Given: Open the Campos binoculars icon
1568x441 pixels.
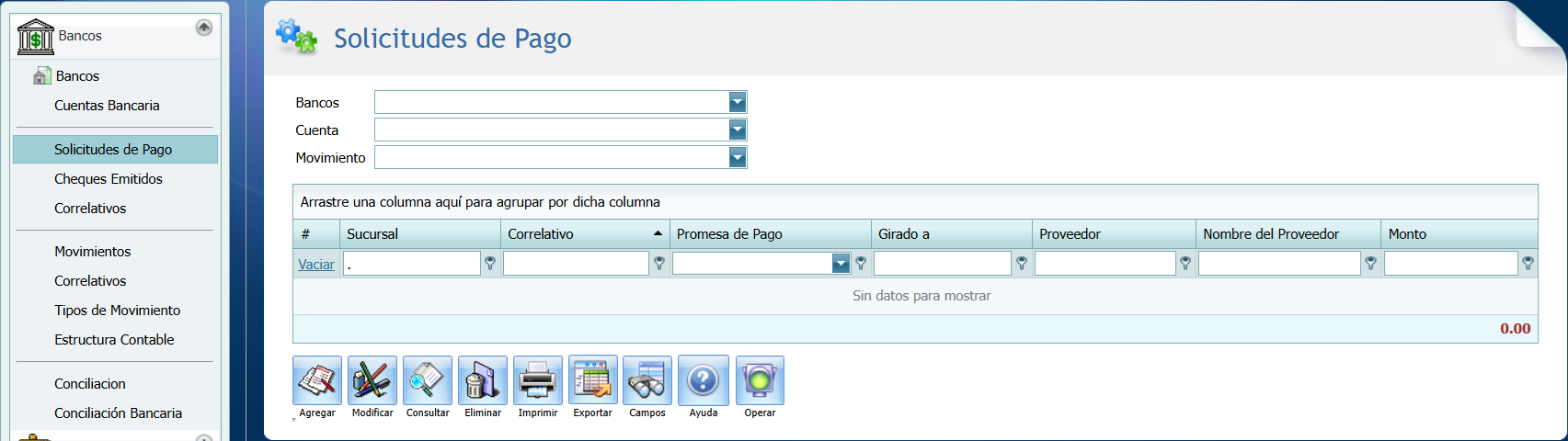Looking at the screenshot, I should click(647, 380).
